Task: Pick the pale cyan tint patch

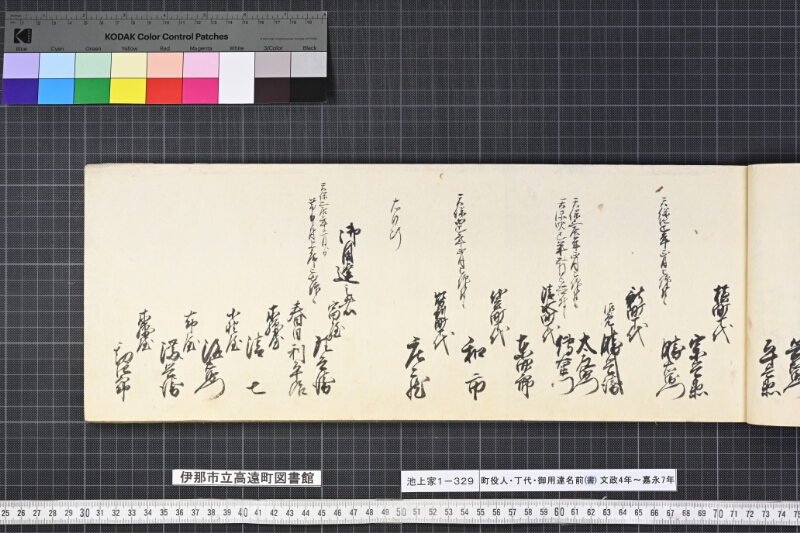Action: 57,65
